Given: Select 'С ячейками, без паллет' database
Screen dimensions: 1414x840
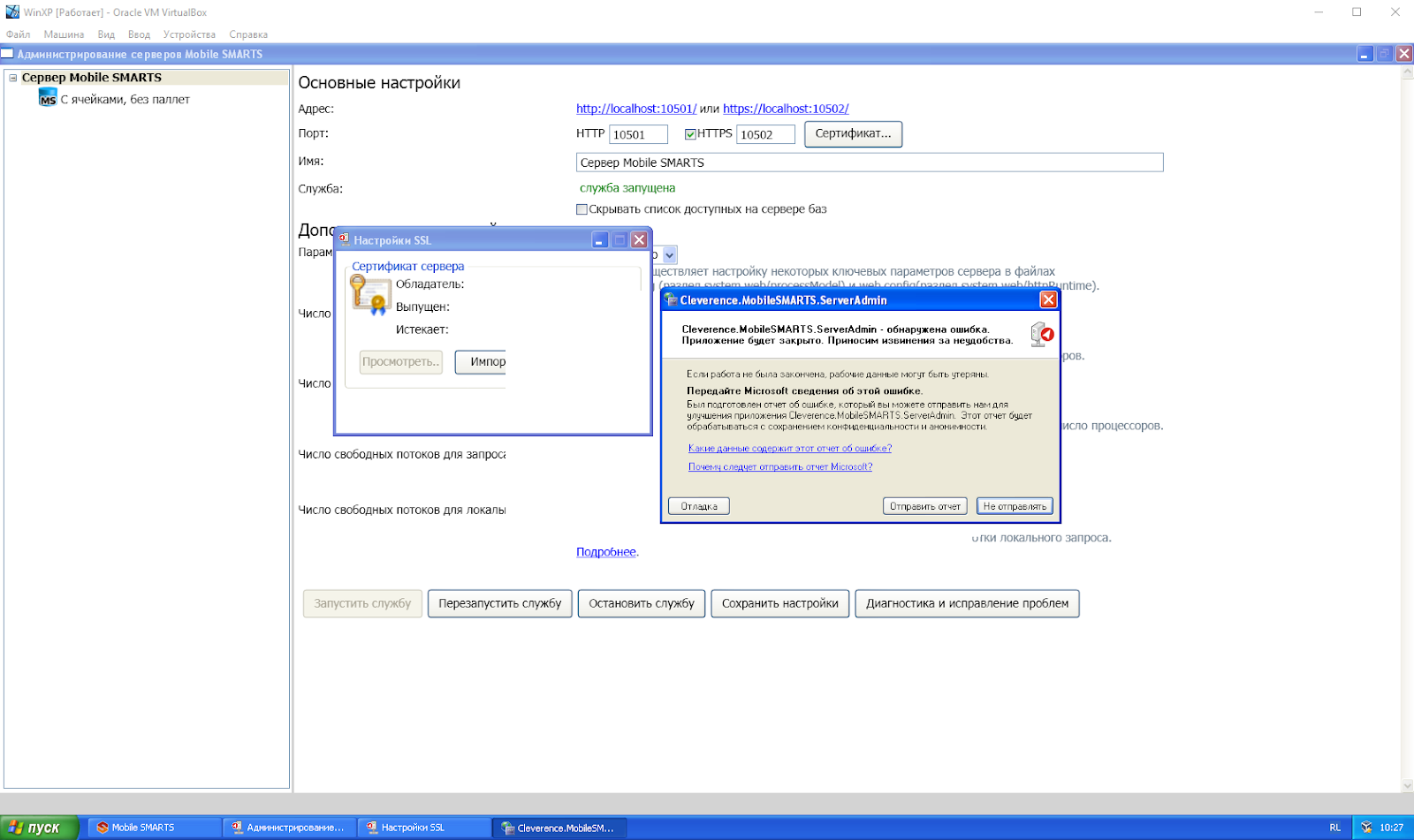Looking at the screenshot, I should point(125,99).
